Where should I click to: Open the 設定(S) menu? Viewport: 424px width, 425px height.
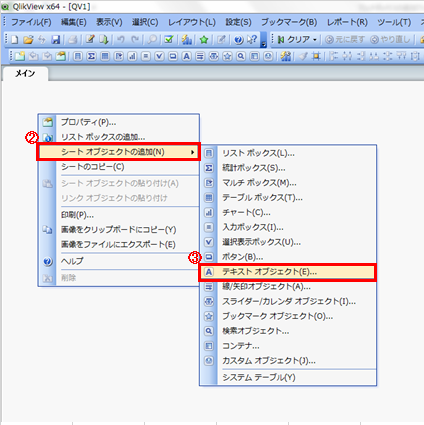pos(238,22)
